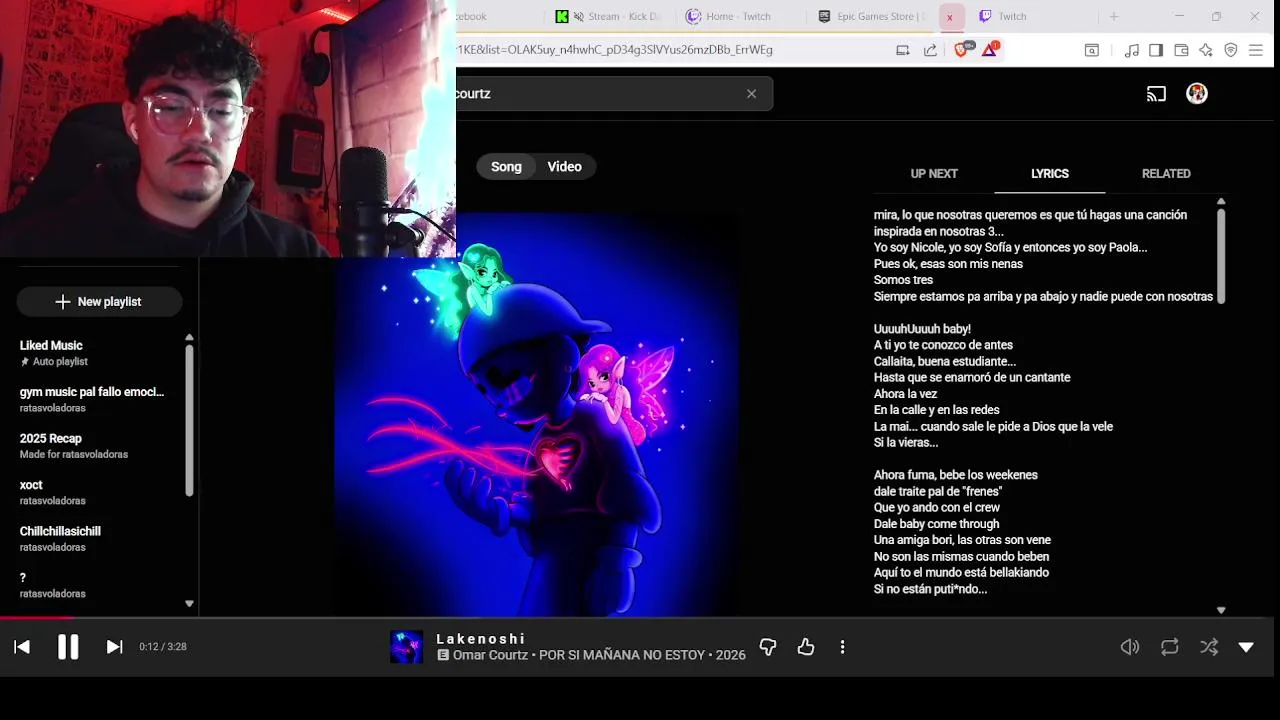Click the music note toolbar icon

tap(1131, 50)
